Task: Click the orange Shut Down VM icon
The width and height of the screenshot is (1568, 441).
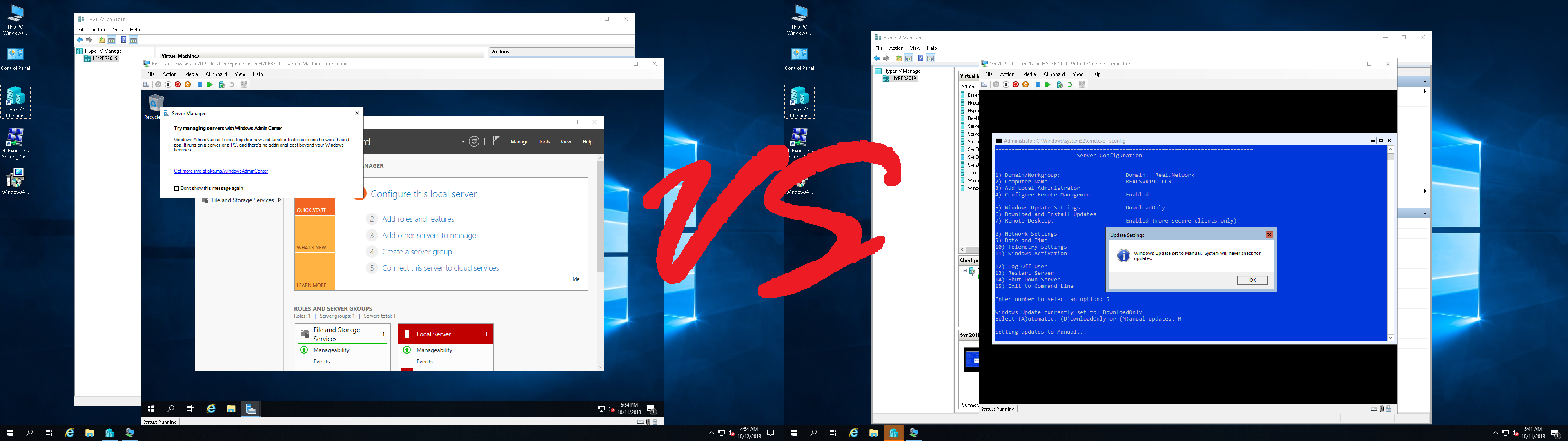Action: pos(188,85)
